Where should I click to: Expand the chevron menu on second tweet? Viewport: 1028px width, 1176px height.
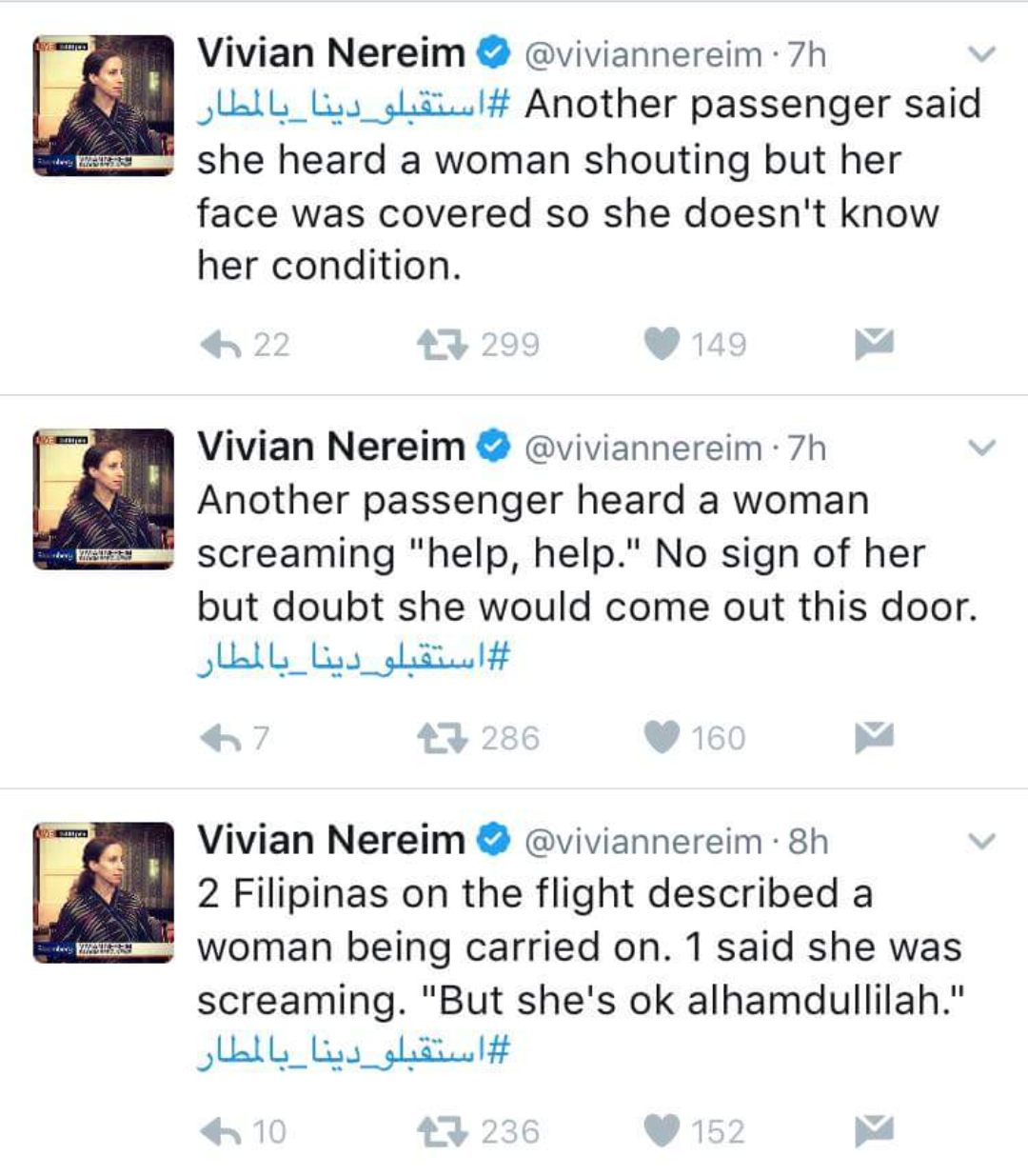click(981, 448)
